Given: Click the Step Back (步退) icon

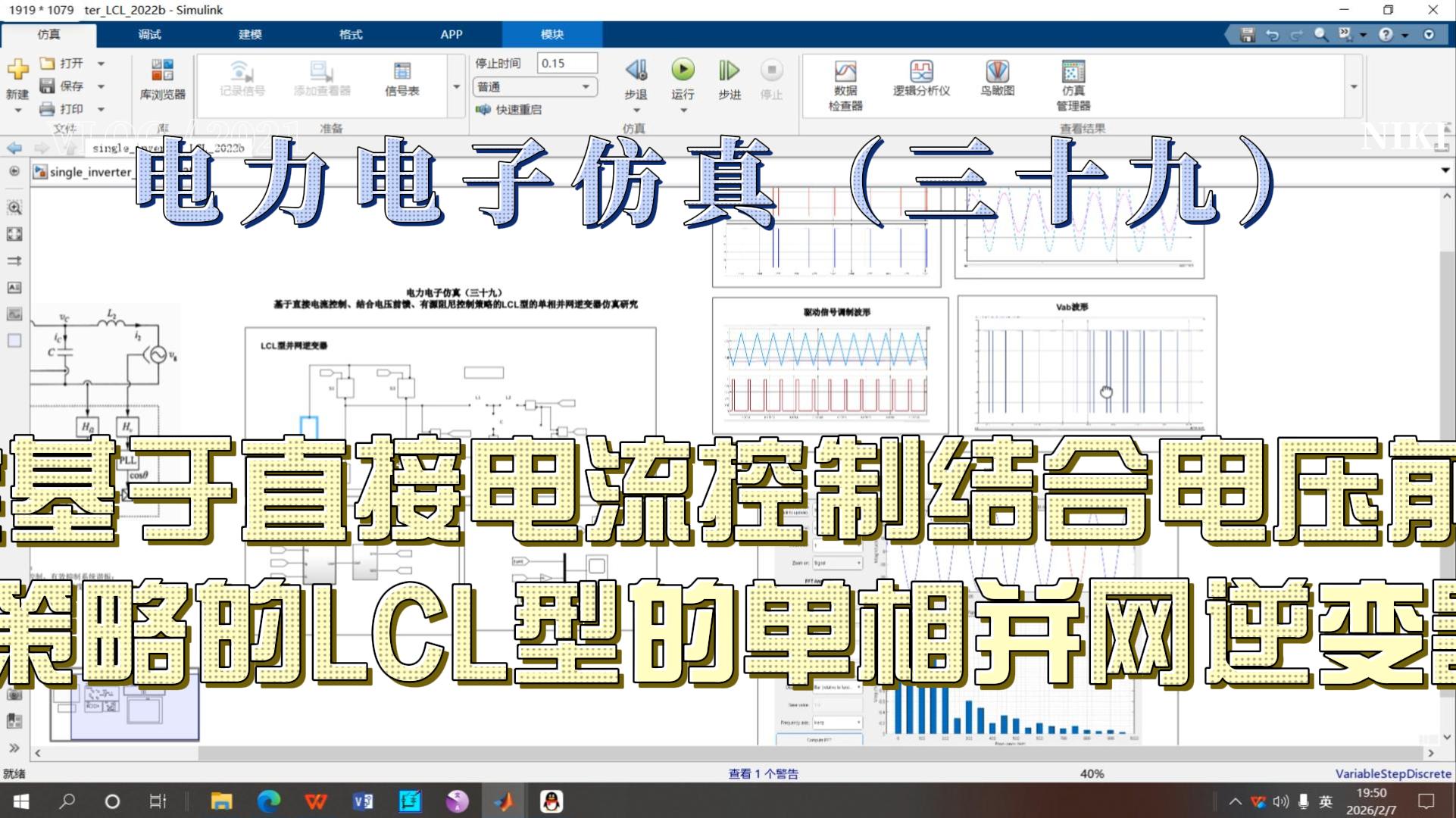Looking at the screenshot, I should [636, 70].
